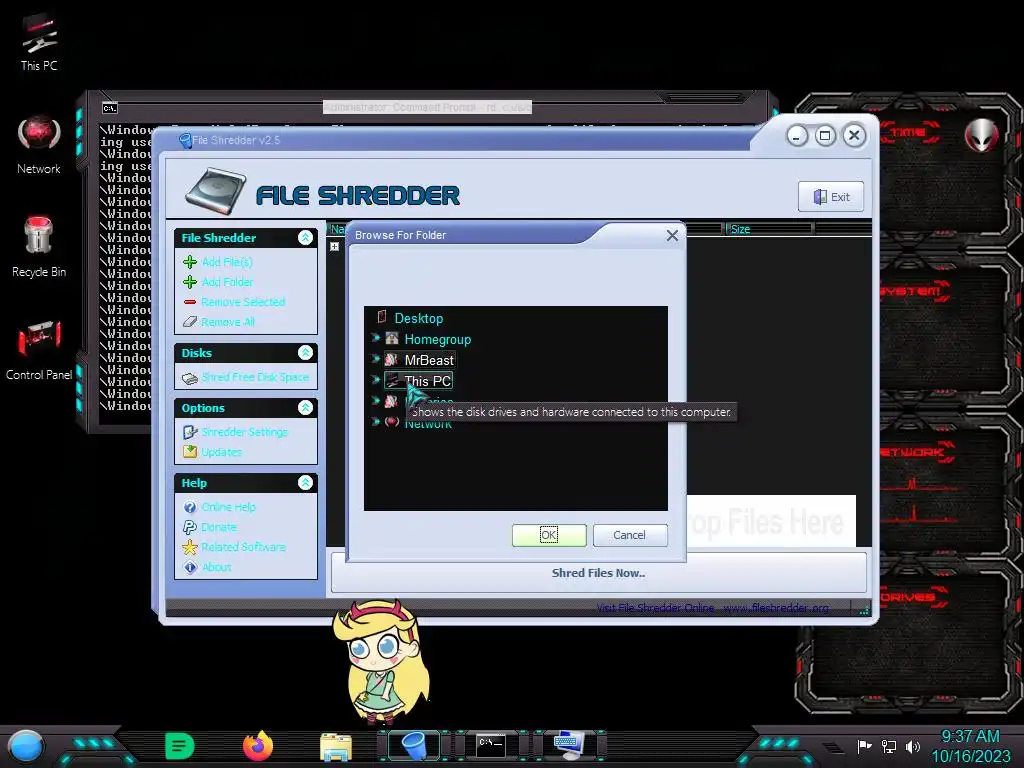The width and height of the screenshot is (1024, 768).
Task: Click the Size column header
Action: coord(769,229)
